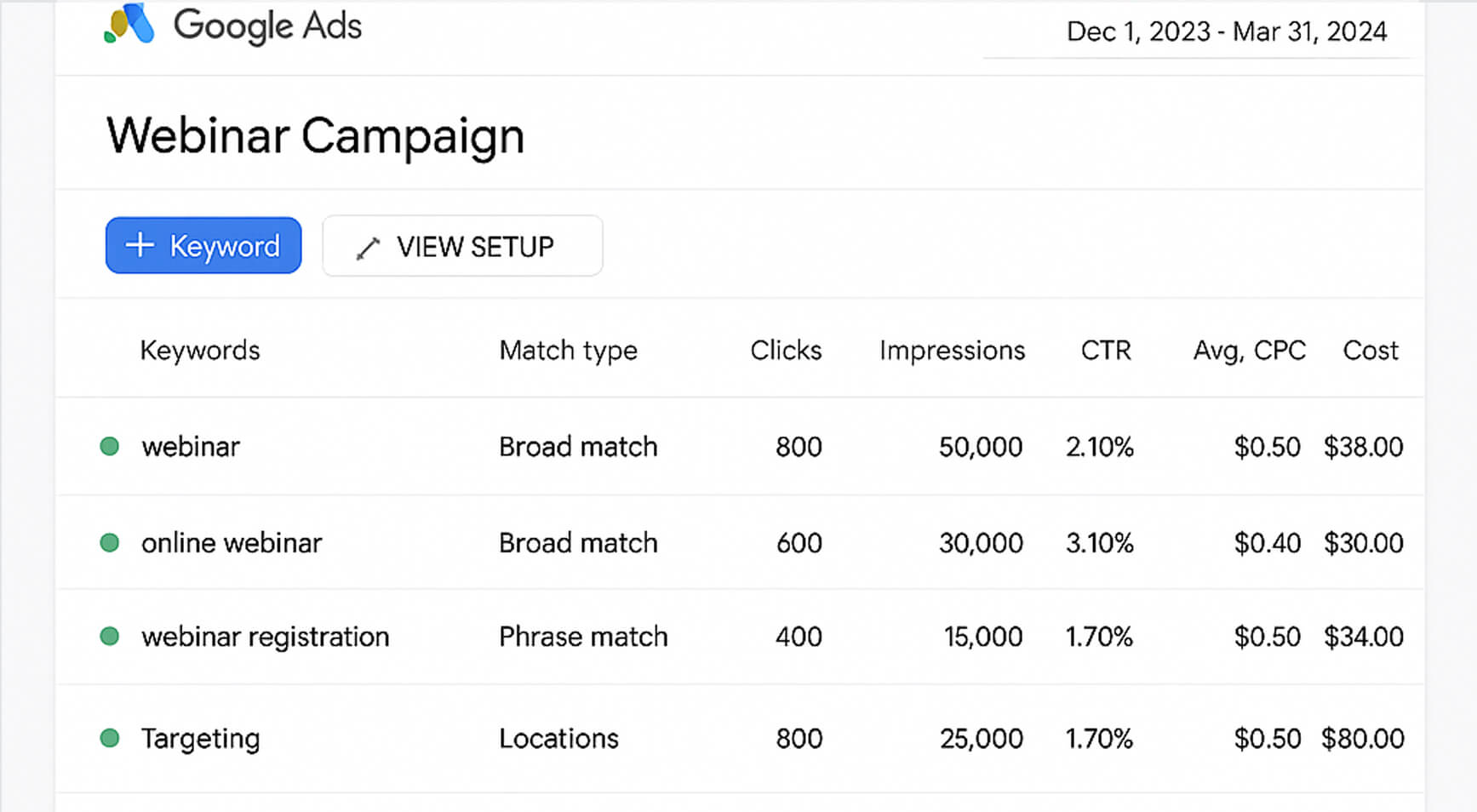Toggle status dot for online webinar keyword
The height and width of the screenshot is (812, 1477).
point(110,542)
